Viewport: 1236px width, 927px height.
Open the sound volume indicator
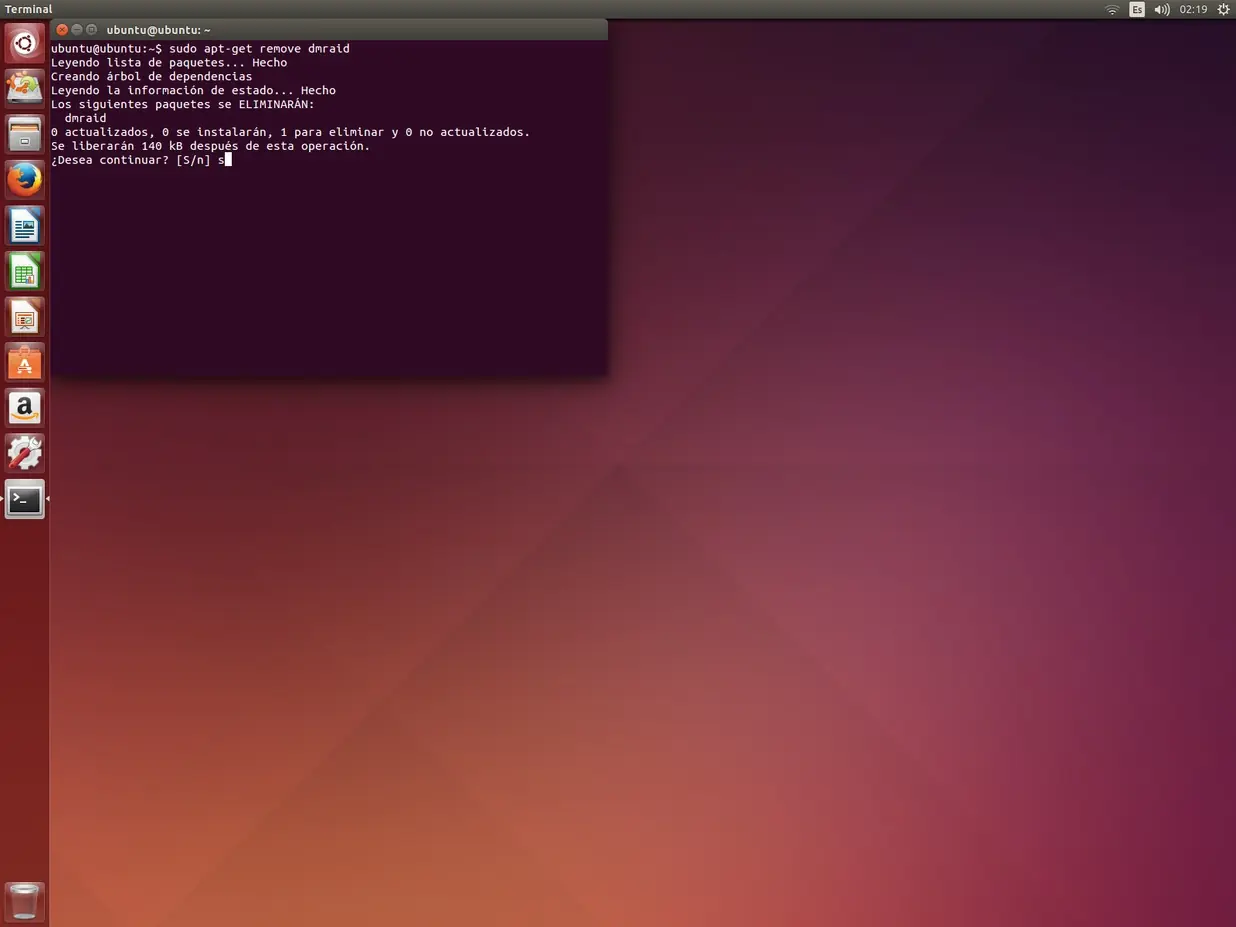point(1162,9)
